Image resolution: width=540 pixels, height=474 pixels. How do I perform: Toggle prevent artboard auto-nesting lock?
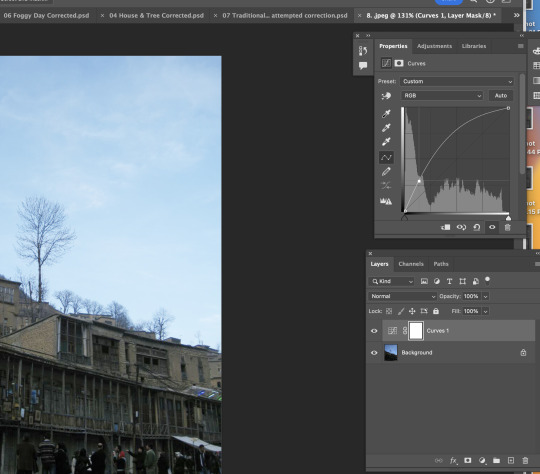(x=424, y=311)
